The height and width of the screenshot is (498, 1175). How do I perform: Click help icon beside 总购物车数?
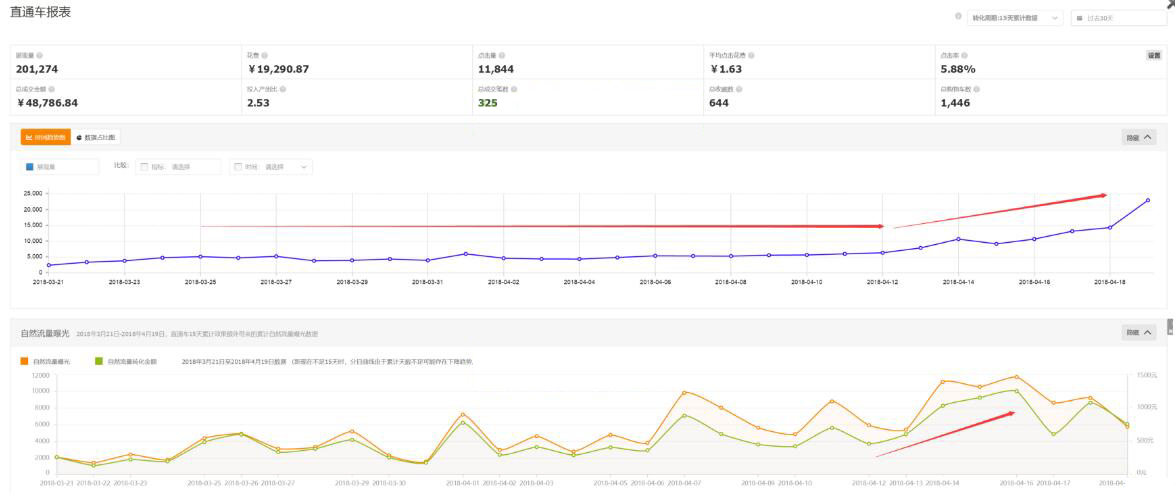(x=976, y=89)
